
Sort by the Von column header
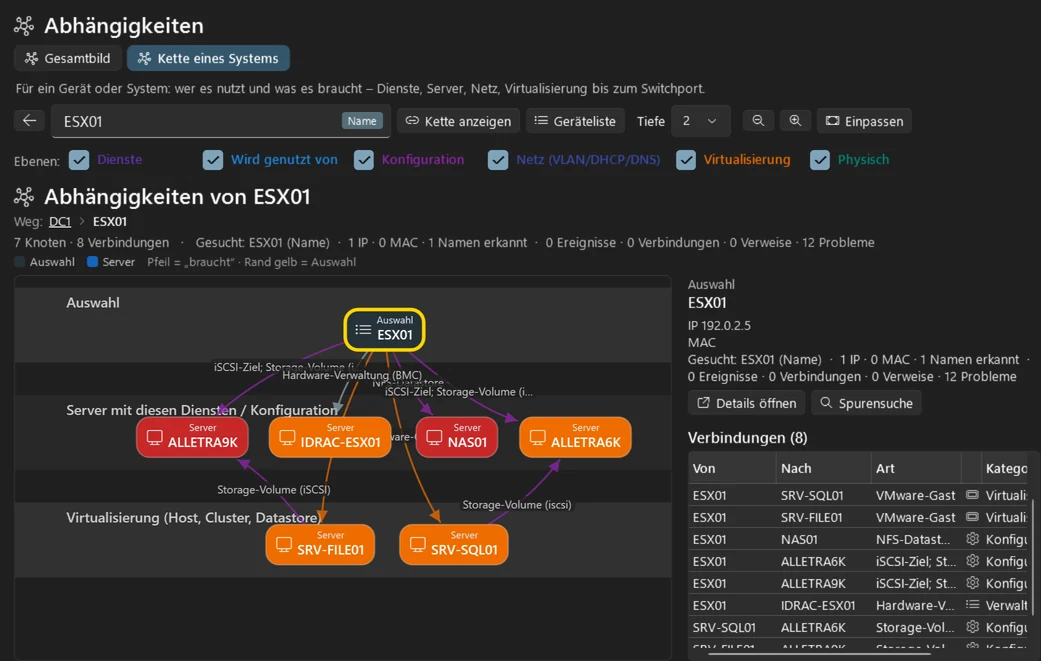click(x=731, y=469)
